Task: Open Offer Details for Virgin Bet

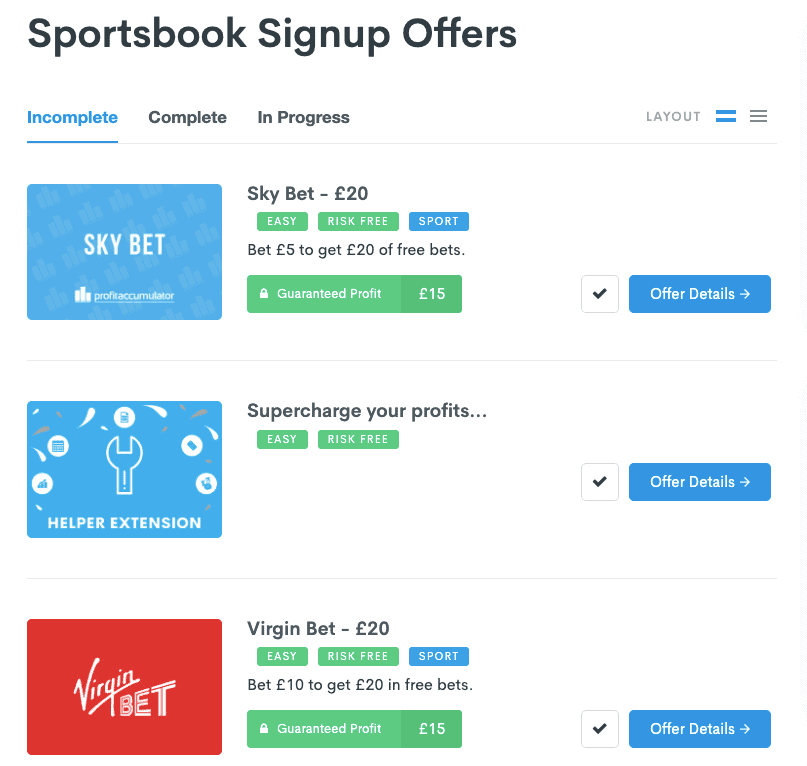Action: (x=700, y=729)
